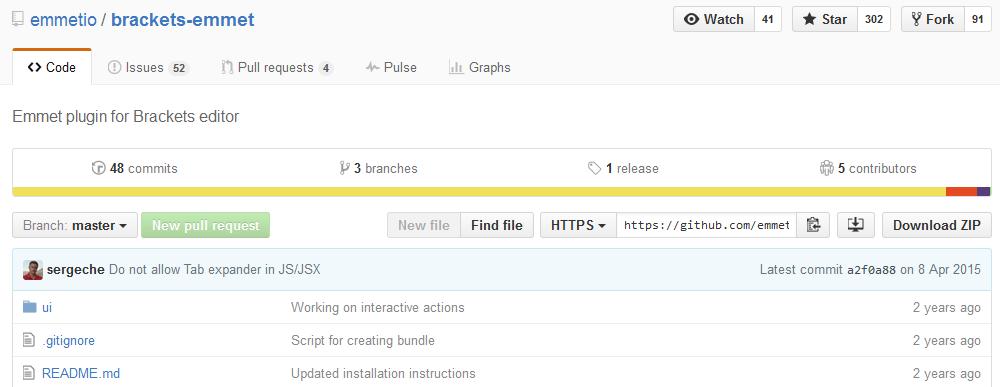Click the branches fork icon
The image size is (1000, 387).
345,168
